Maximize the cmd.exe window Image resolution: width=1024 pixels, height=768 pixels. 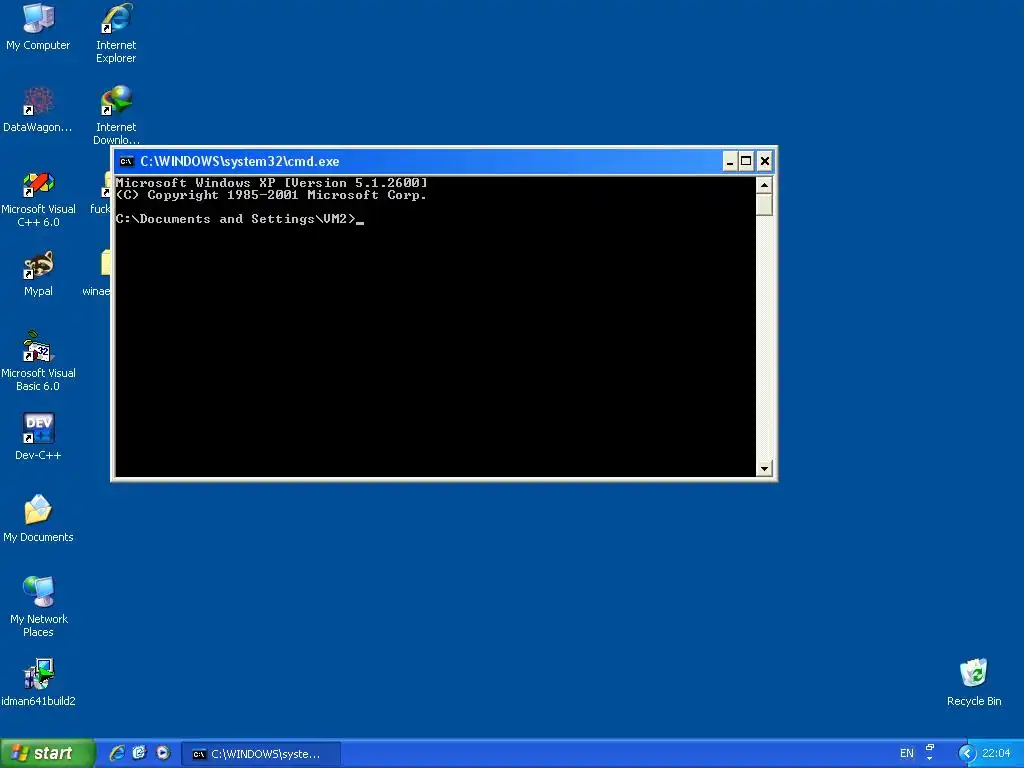click(746, 161)
